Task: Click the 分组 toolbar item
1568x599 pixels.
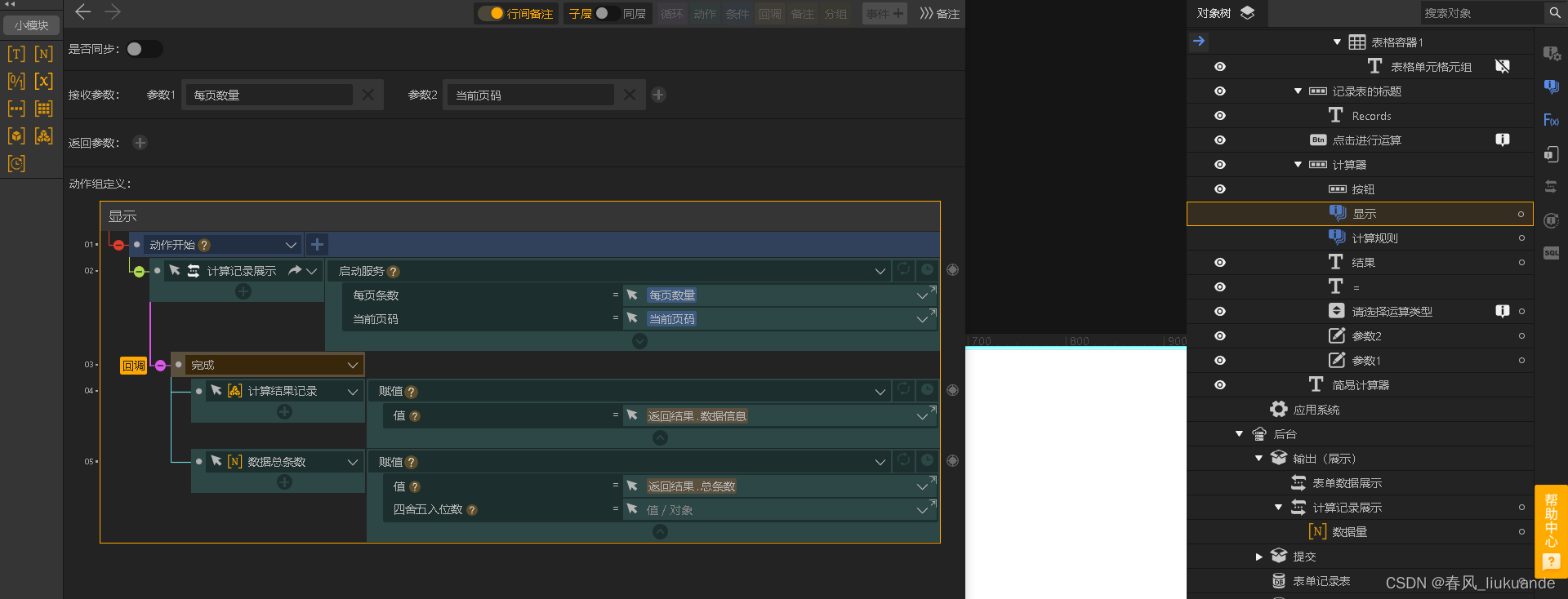Action: point(835,14)
